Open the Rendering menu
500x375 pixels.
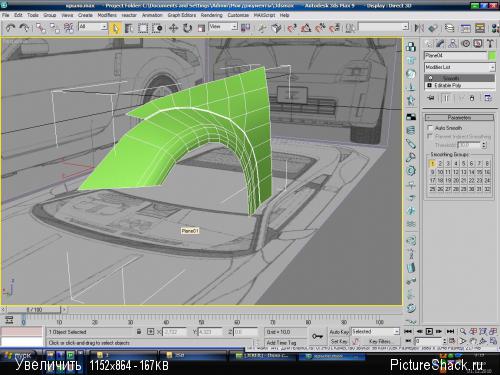click(211, 15)
